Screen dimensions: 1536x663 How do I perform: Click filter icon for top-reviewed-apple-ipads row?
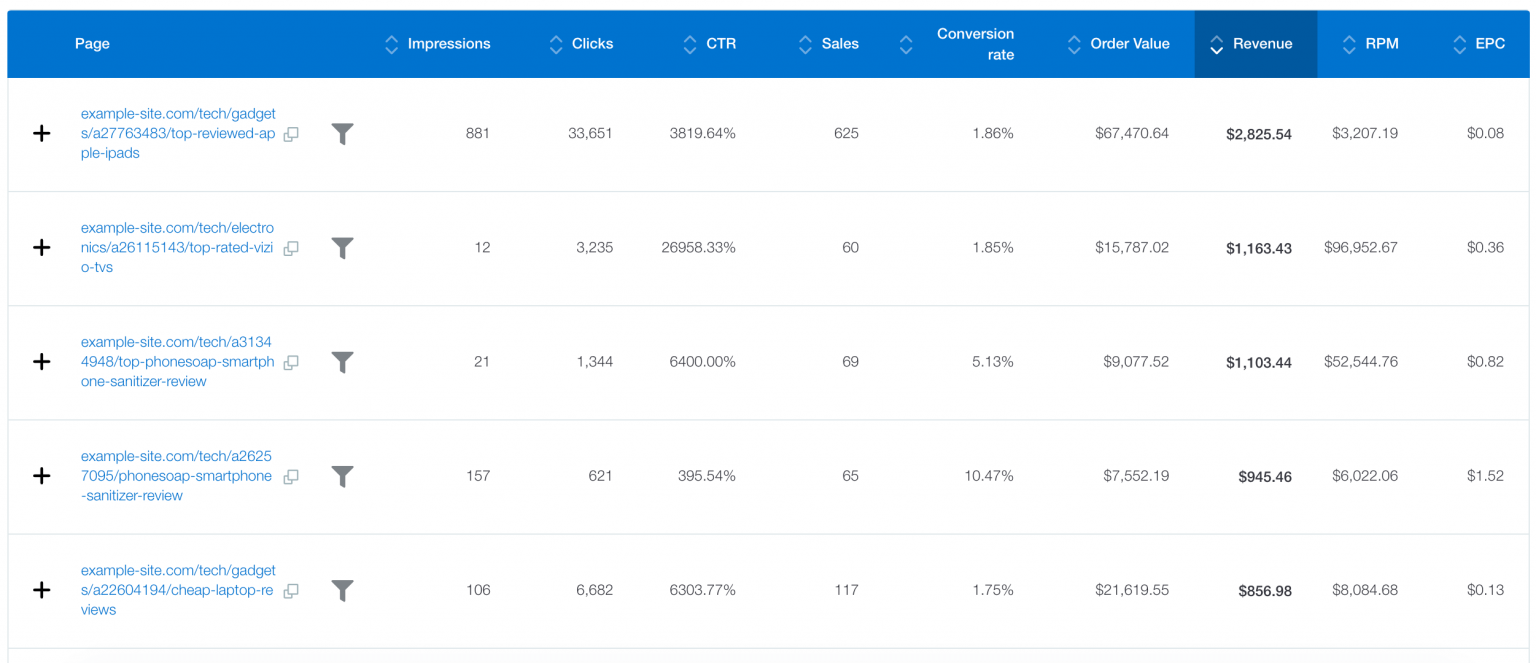click(x=342, y=134)
